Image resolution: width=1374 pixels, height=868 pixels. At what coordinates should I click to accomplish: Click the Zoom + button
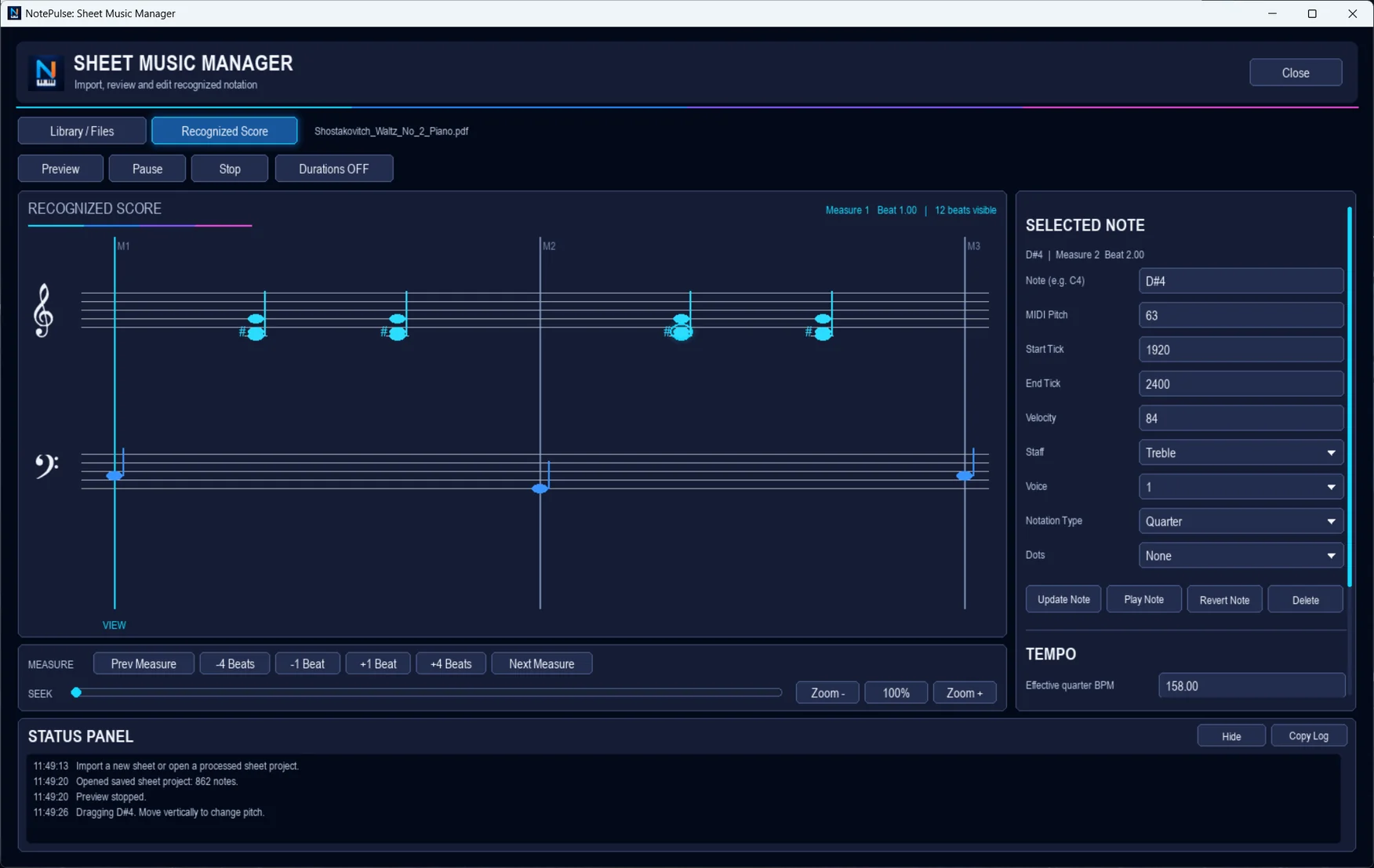(965, 693)
